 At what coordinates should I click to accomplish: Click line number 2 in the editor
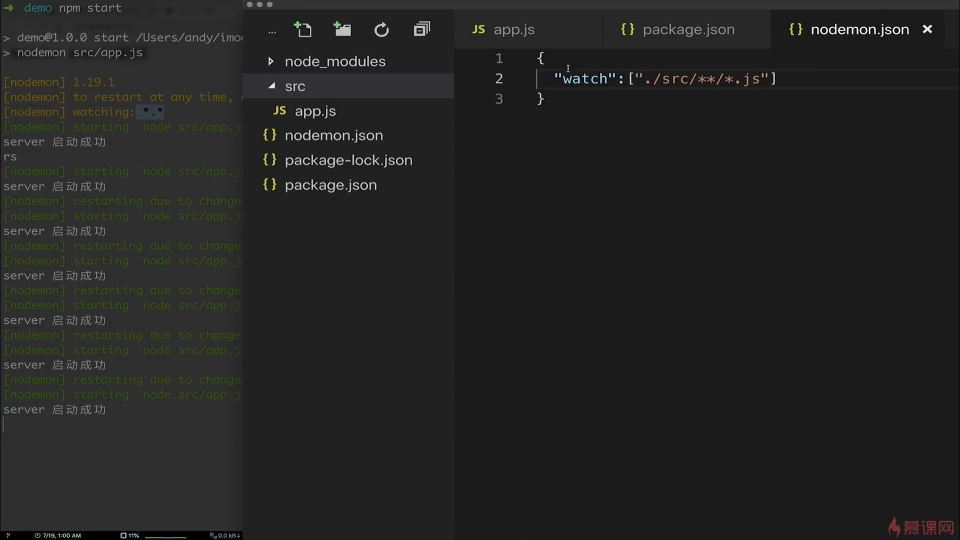pyautogui.click(x=499, y=78)
